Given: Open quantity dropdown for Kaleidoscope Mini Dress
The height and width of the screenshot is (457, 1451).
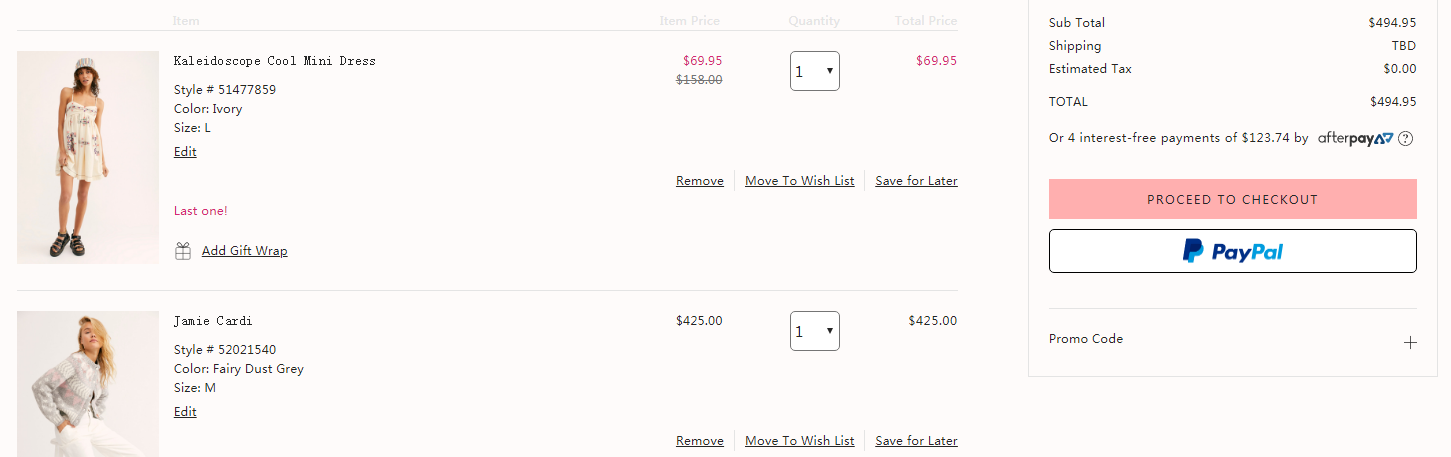Looking at the screenshot, I should pos(815,72).
